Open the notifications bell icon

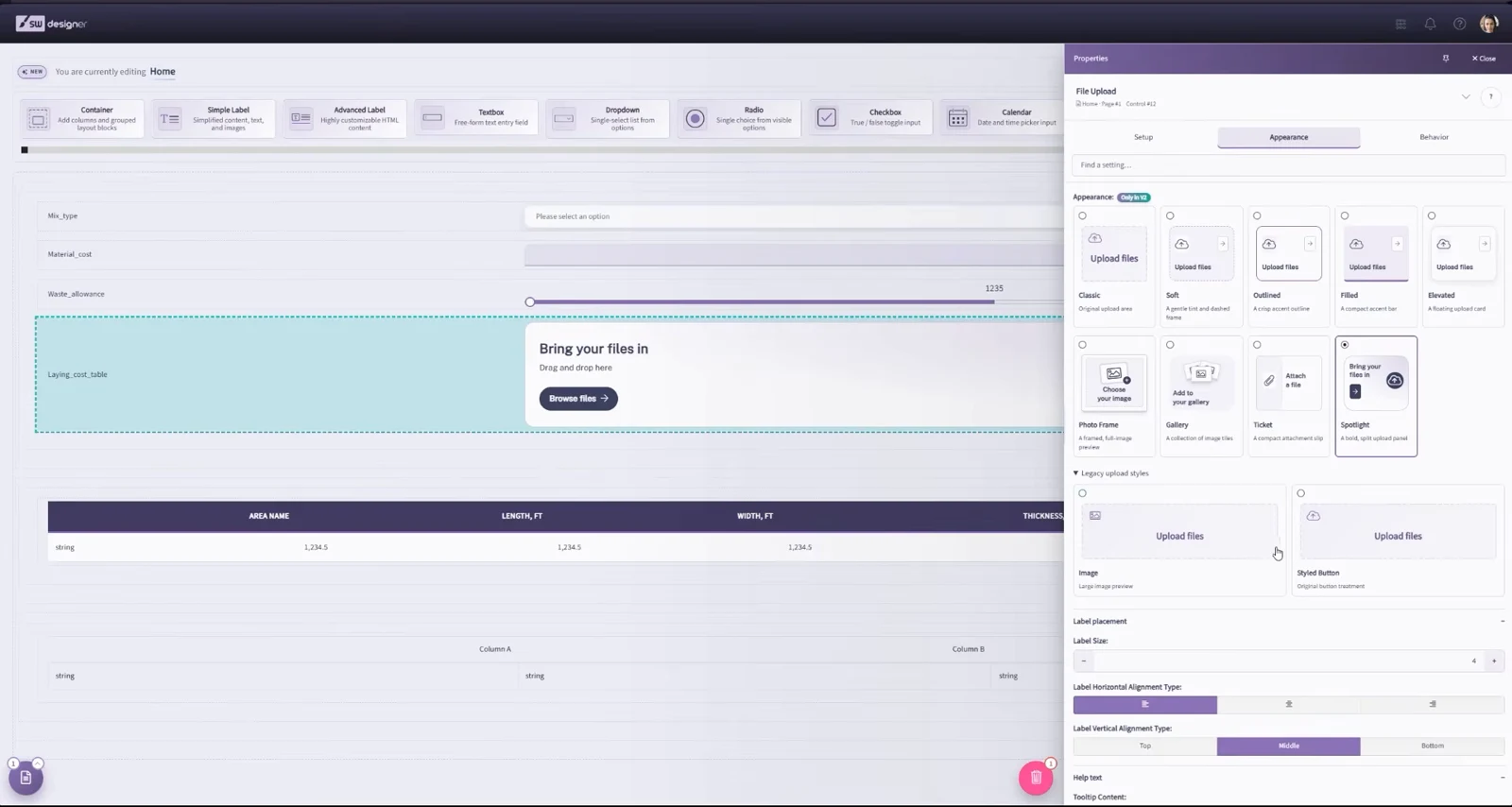pos(1430,24)
